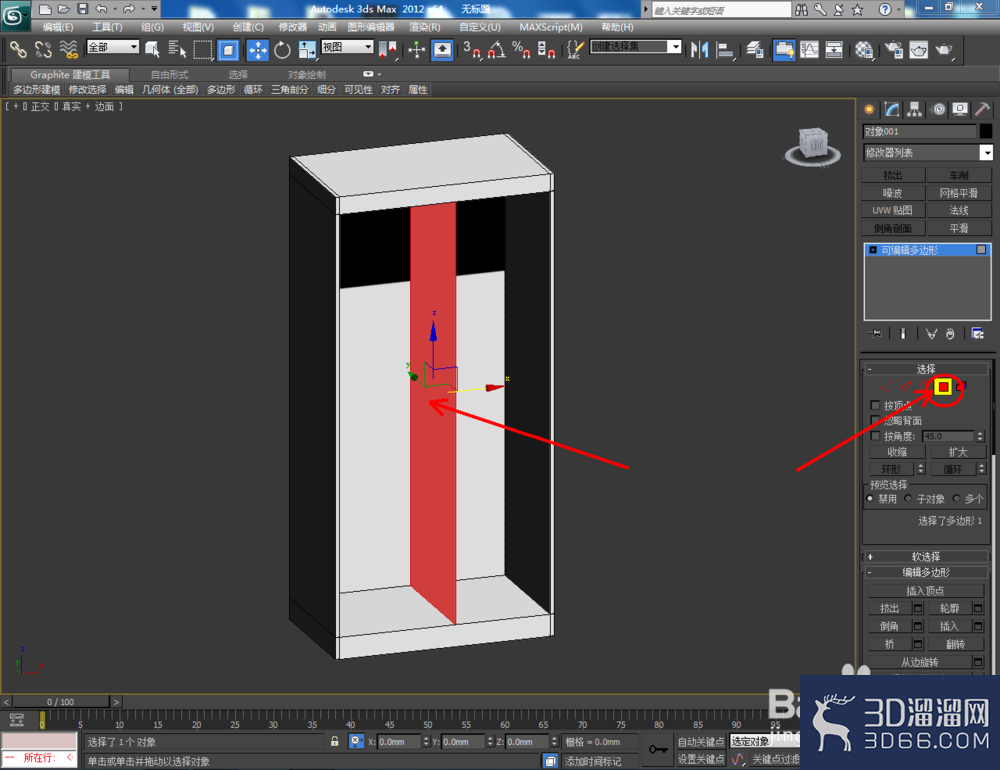The height and width of the screenshot is (770, 1000).
Task: Toggle the 3D Snaps icon
Action: (x=472, y=49)
